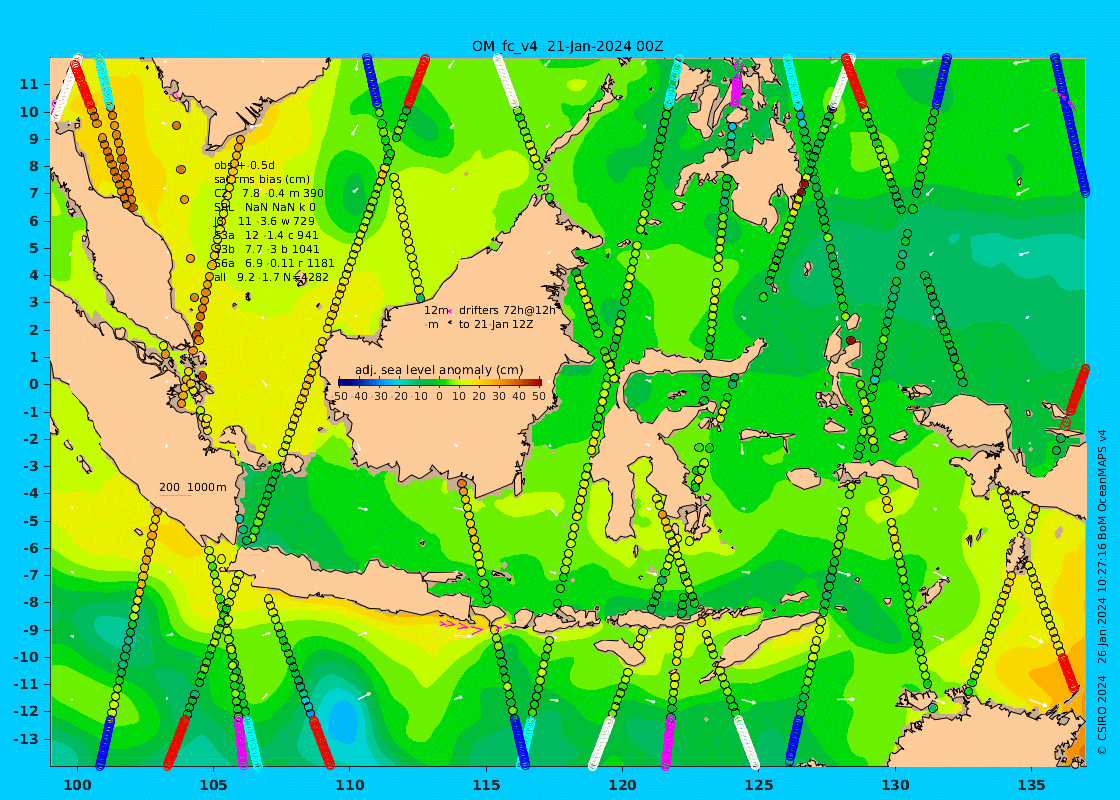
Task: Click latitude axis label -6
Action: [x=32, y=548]
